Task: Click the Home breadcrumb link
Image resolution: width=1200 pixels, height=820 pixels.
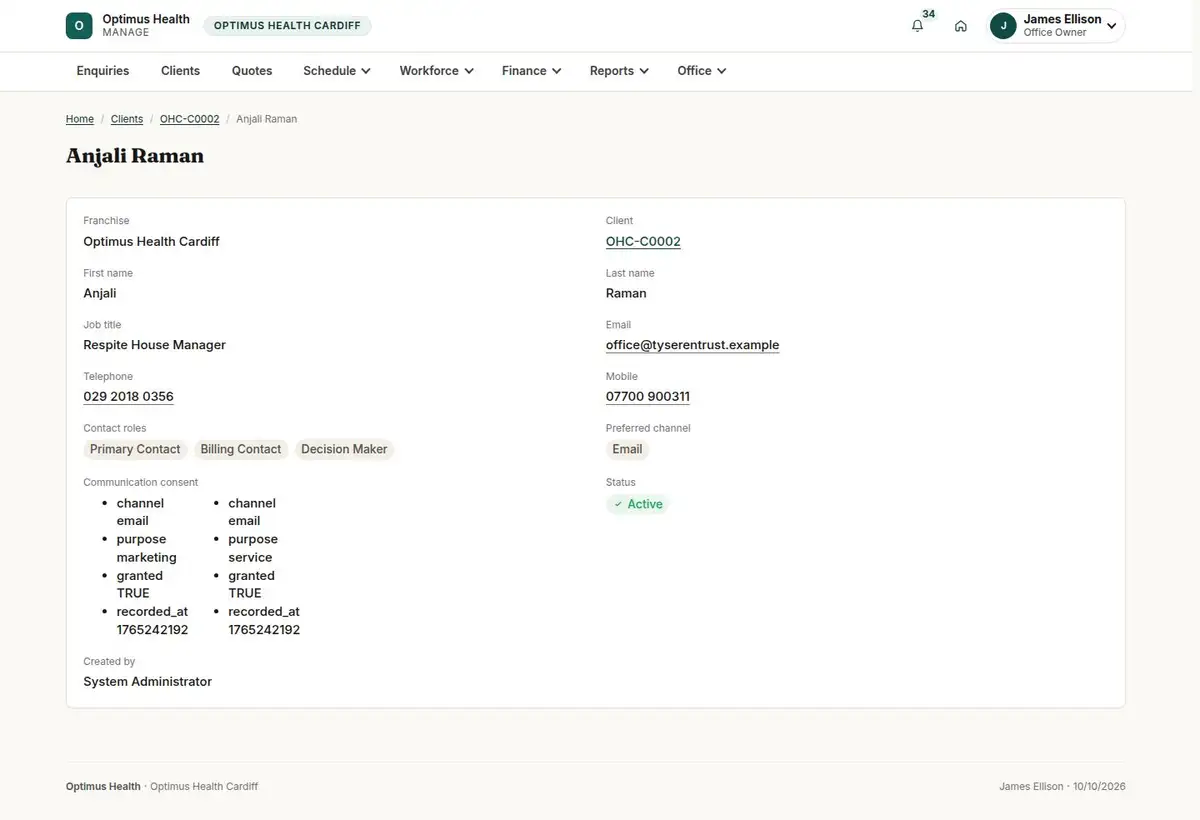Action: click(80, 119)
